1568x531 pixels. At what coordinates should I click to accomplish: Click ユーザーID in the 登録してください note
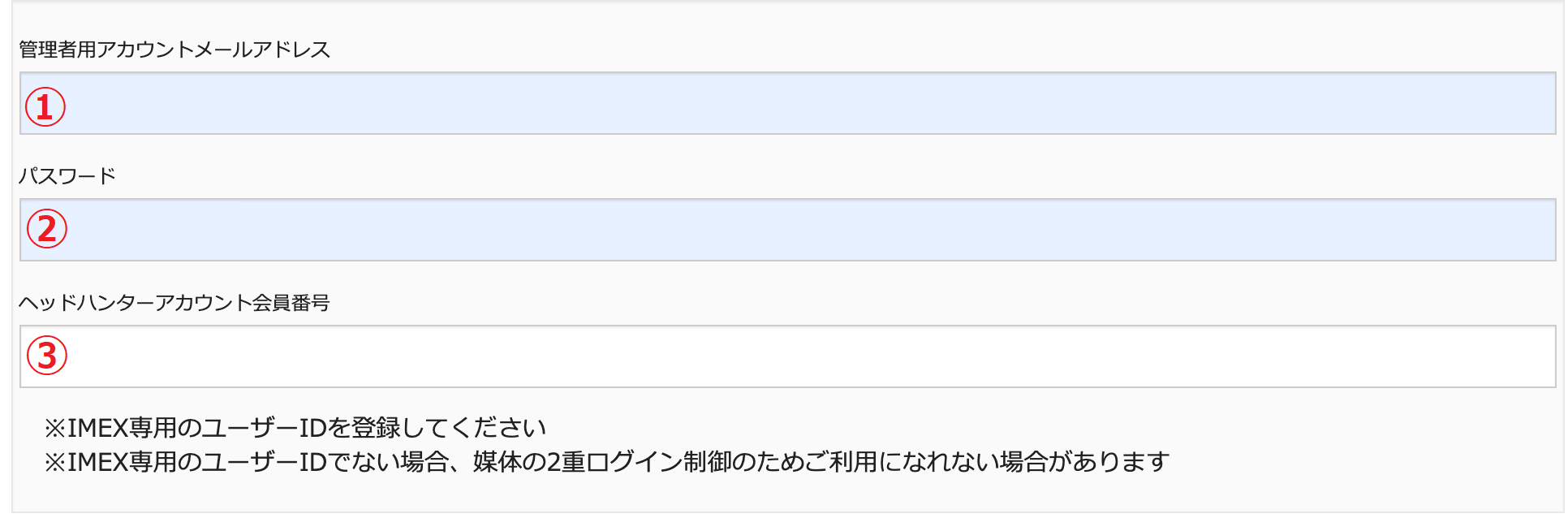click(x=264, y=428)
